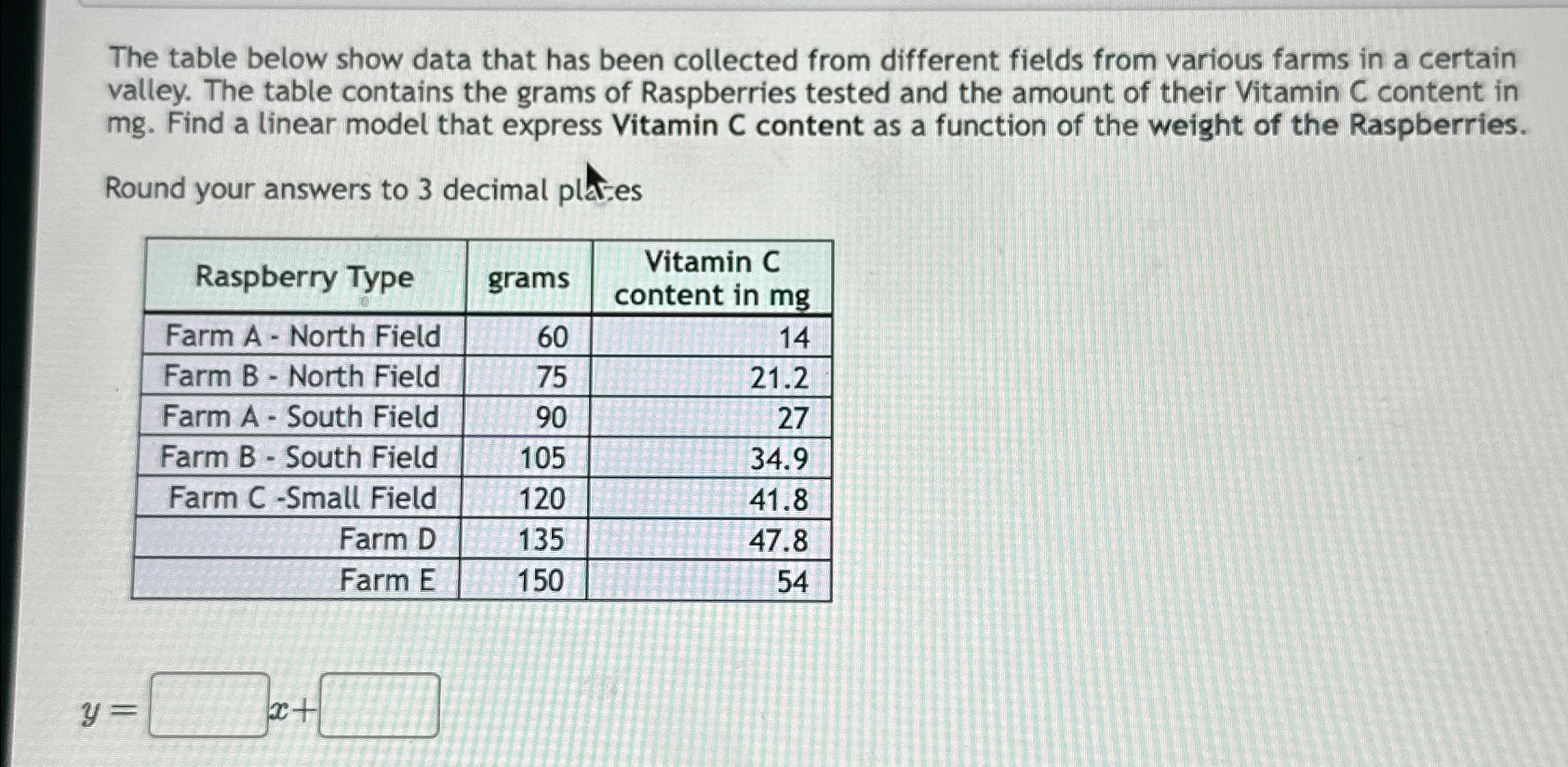
Task: Select the cell containing 150 grams
Action: coord(542,580)
